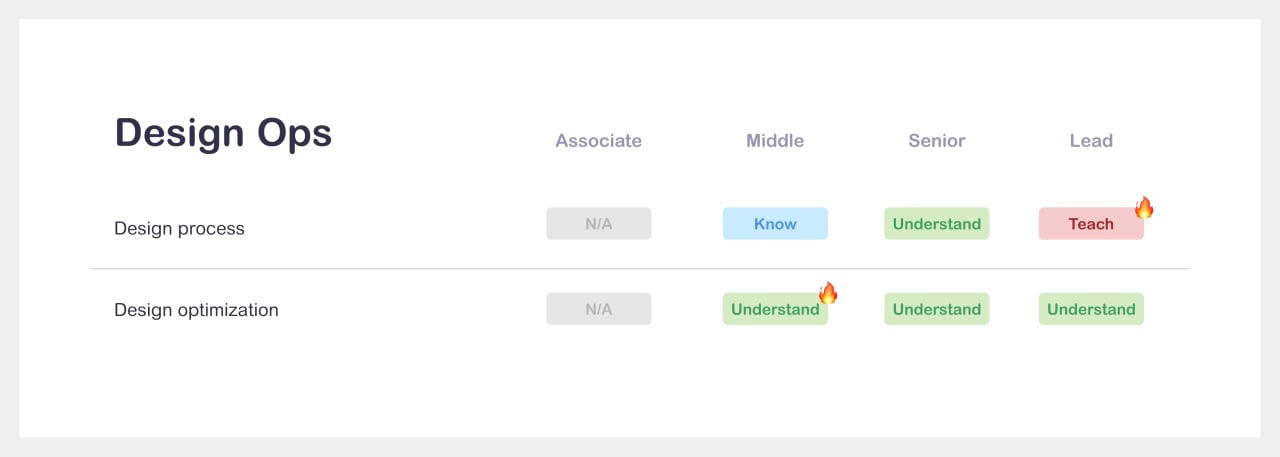Image resolution: width=1280 pixels, height=457 pixels.
Task: Click Senior Understand badge for Design optimization
Action: [937, 309]
